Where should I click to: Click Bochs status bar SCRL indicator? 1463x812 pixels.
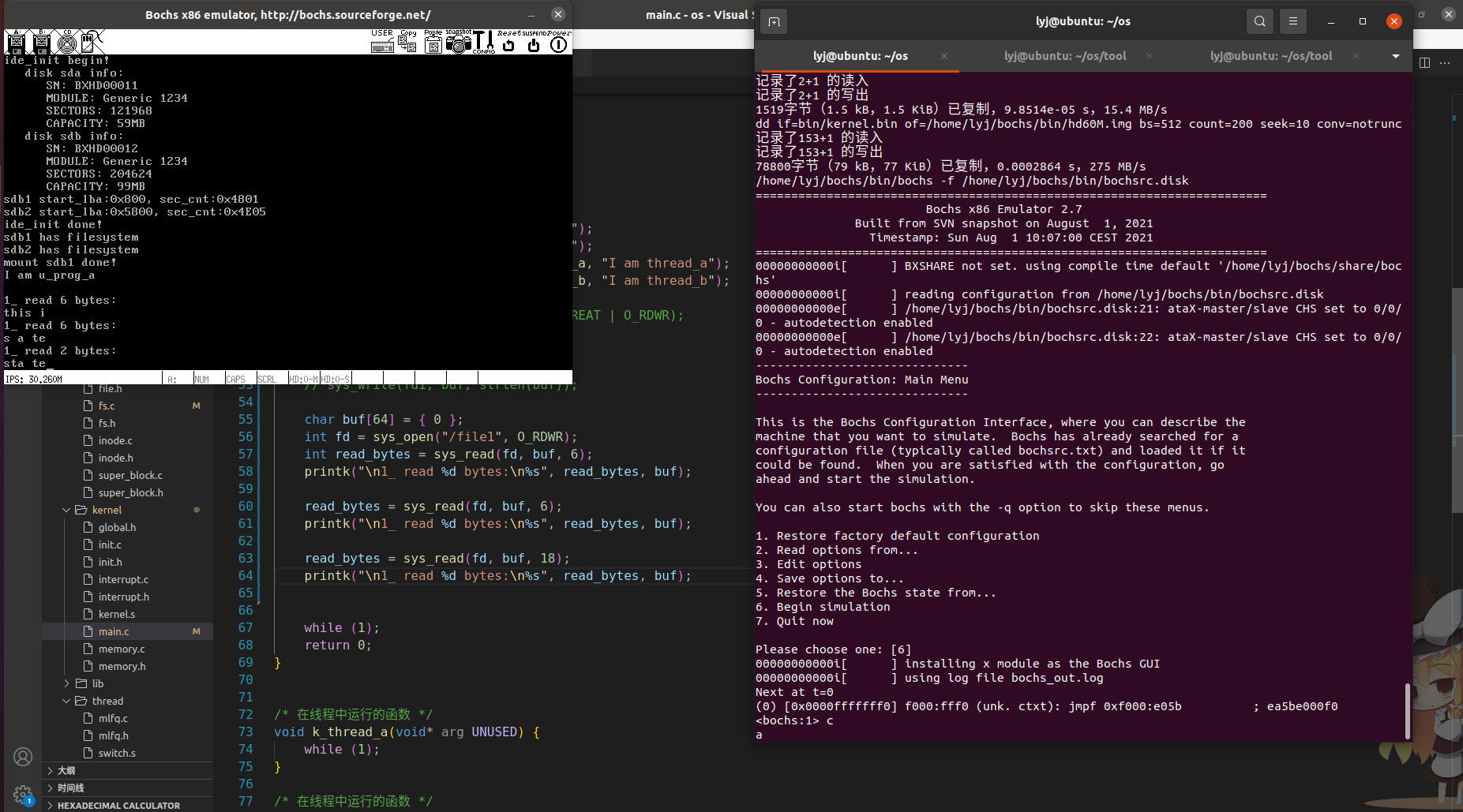(x=267, y=379)
